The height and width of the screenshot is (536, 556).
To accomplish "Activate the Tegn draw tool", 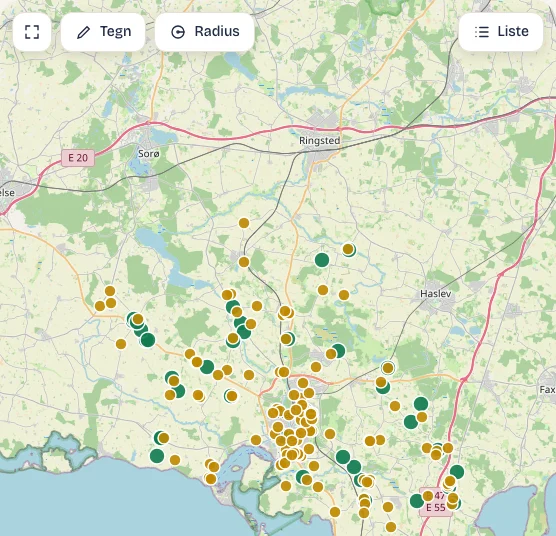I will [x=103, y=32].
